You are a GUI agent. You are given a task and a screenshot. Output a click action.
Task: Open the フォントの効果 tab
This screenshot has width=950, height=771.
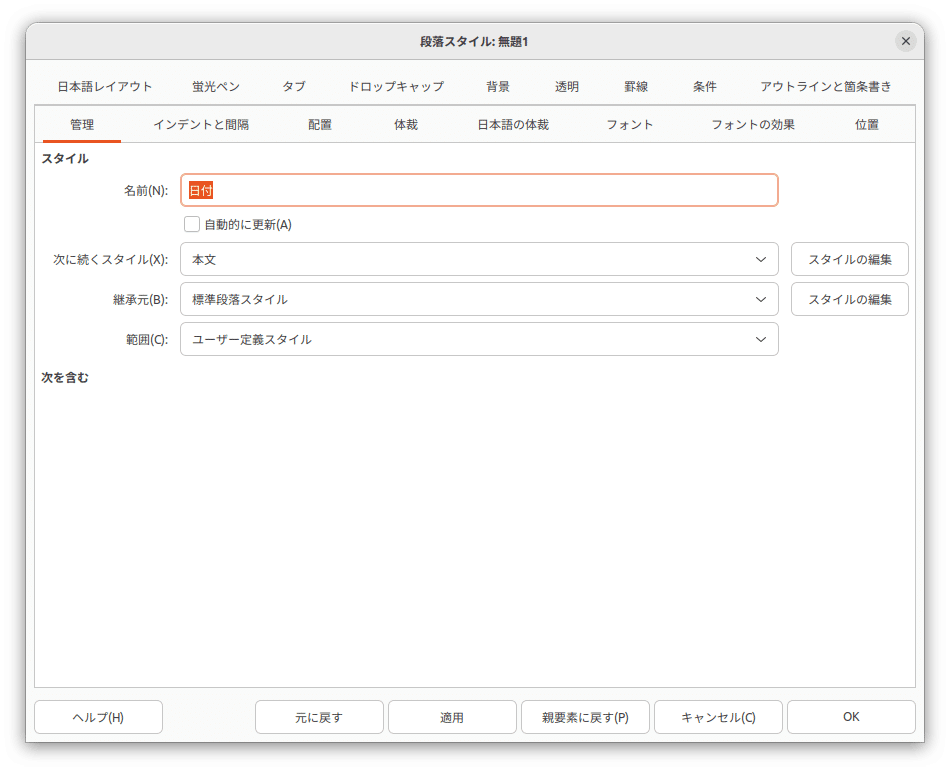753,125
